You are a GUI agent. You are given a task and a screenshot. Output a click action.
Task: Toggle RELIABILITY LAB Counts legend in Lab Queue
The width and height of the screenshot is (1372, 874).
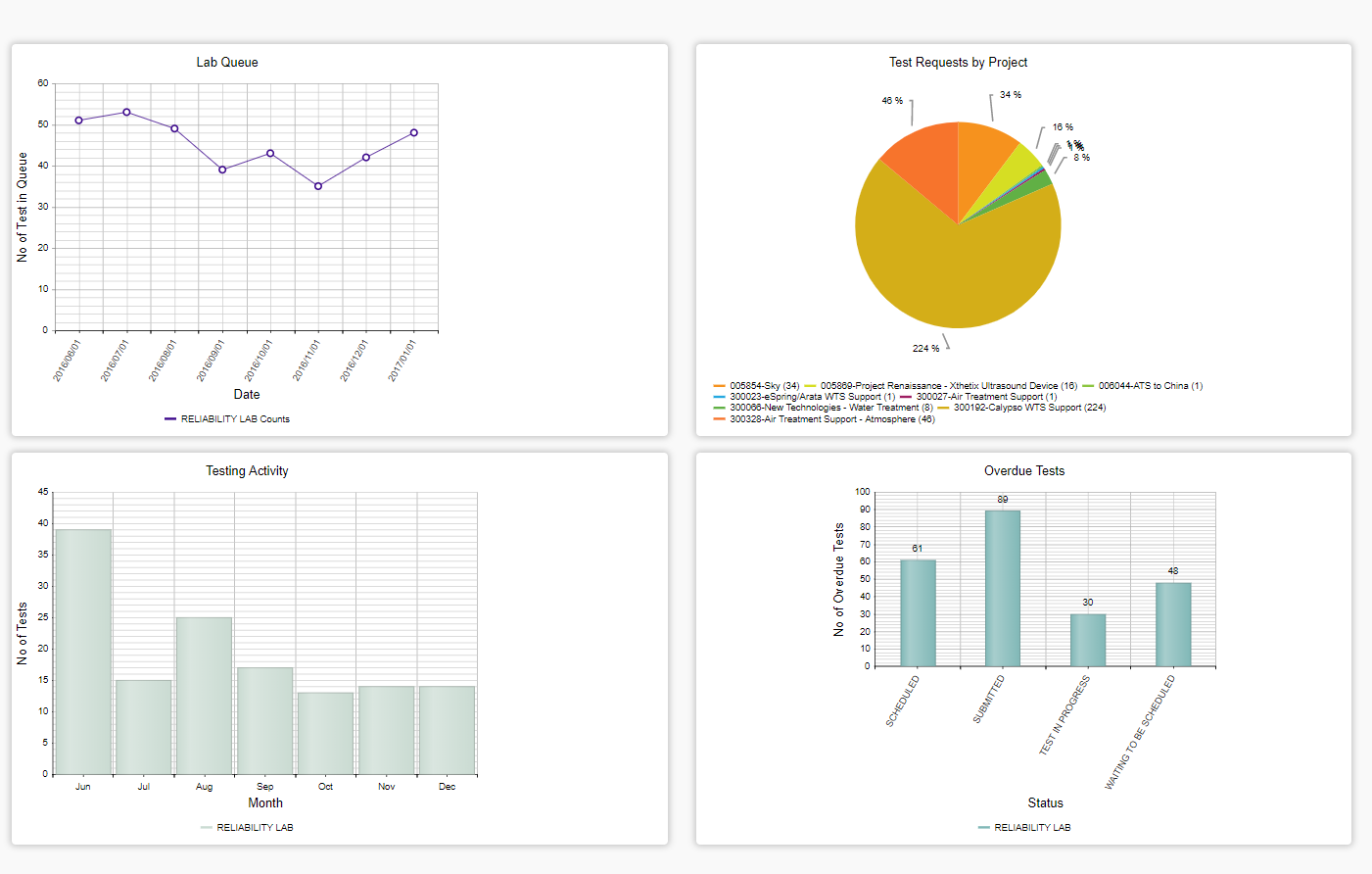point(227,419)
